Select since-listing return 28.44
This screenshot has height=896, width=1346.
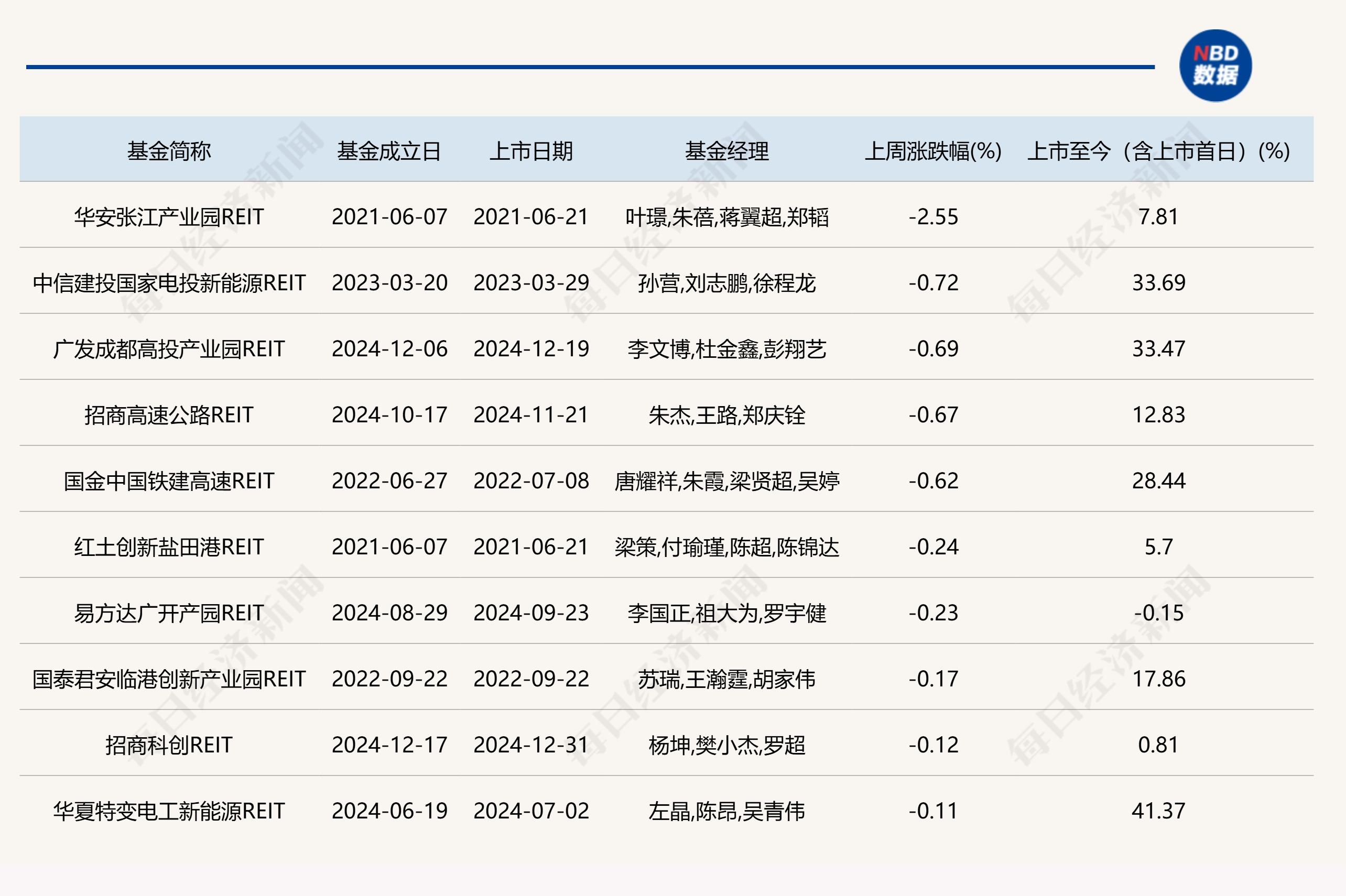[1158, 481]
